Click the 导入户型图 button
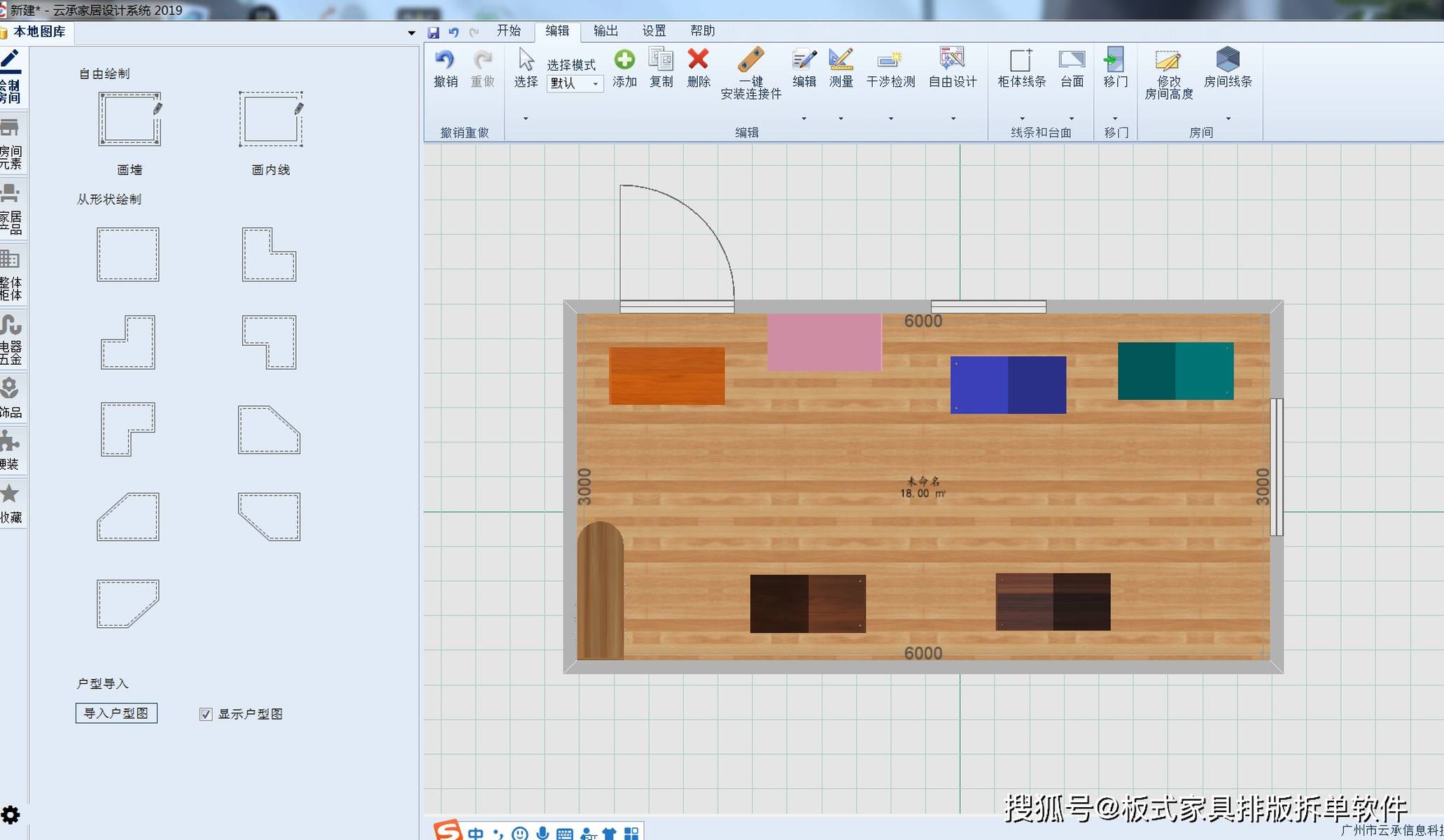 coord(116,713)
